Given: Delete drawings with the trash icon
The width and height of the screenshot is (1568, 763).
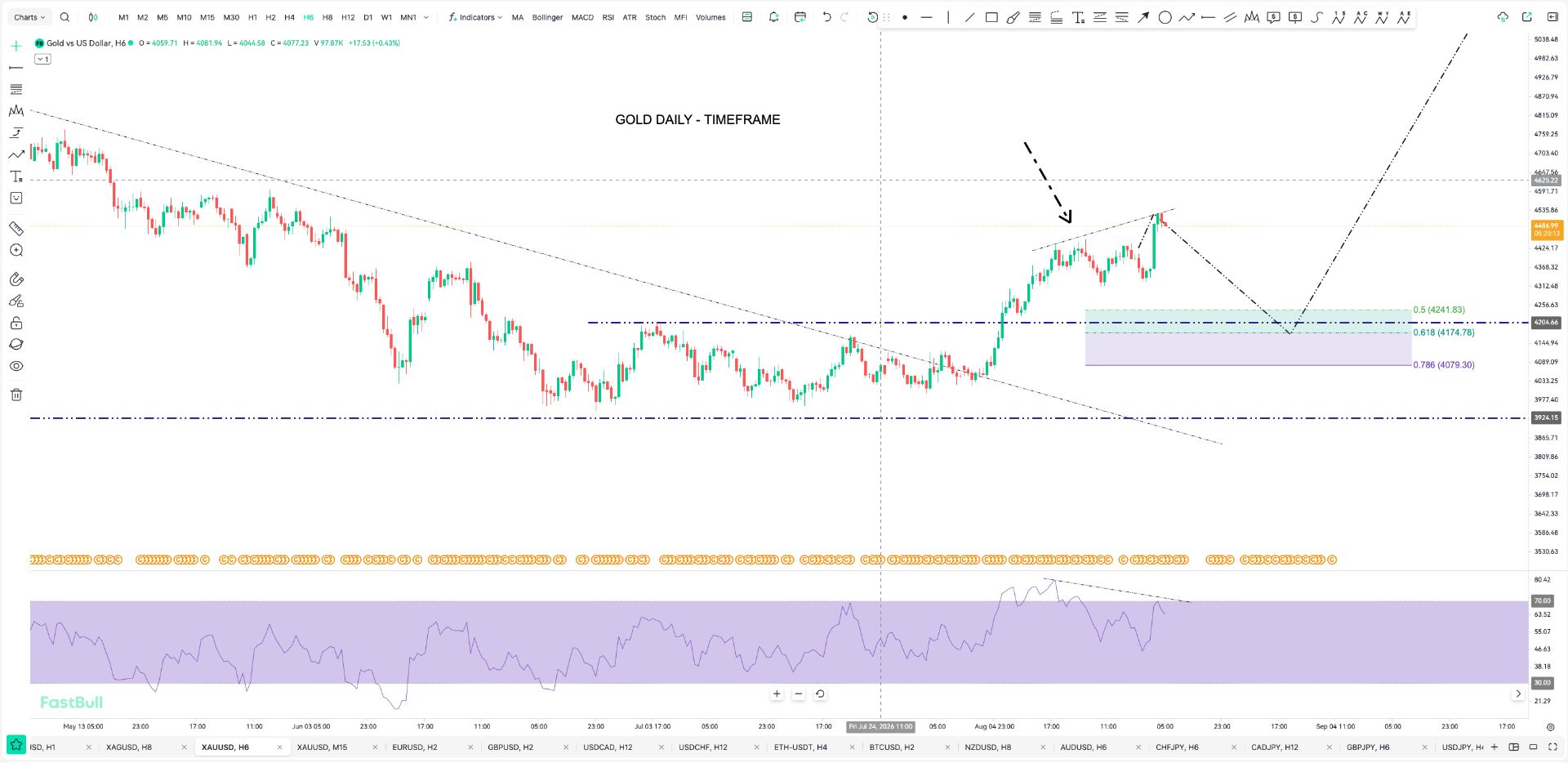Looking at the screenshot, I should click(x=16, y=395).
